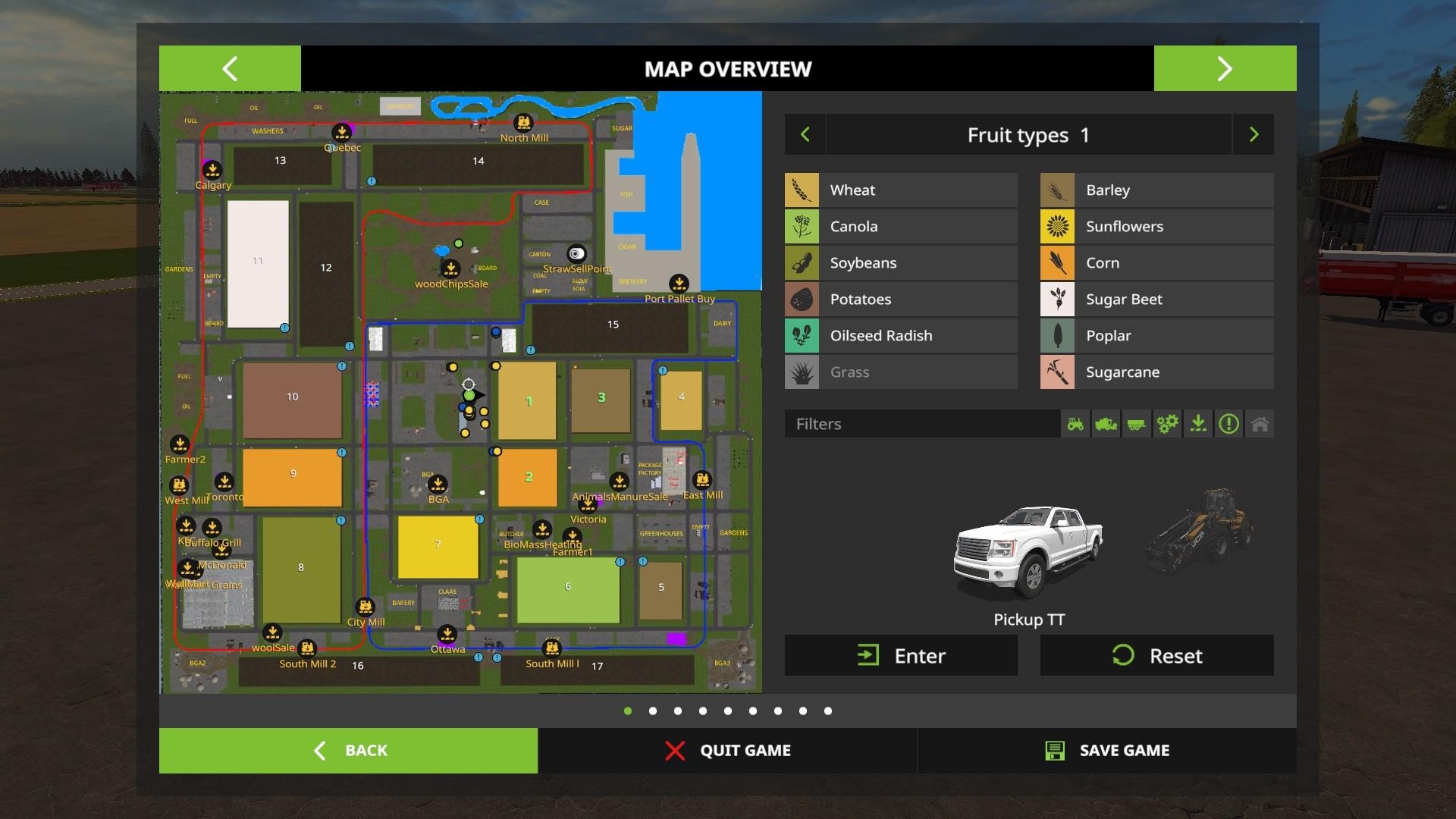The width and height of the screenshot is (1456, 819).
Task: Select the dimmed JCB loader thumbnail
Action: pos(1200,526)
